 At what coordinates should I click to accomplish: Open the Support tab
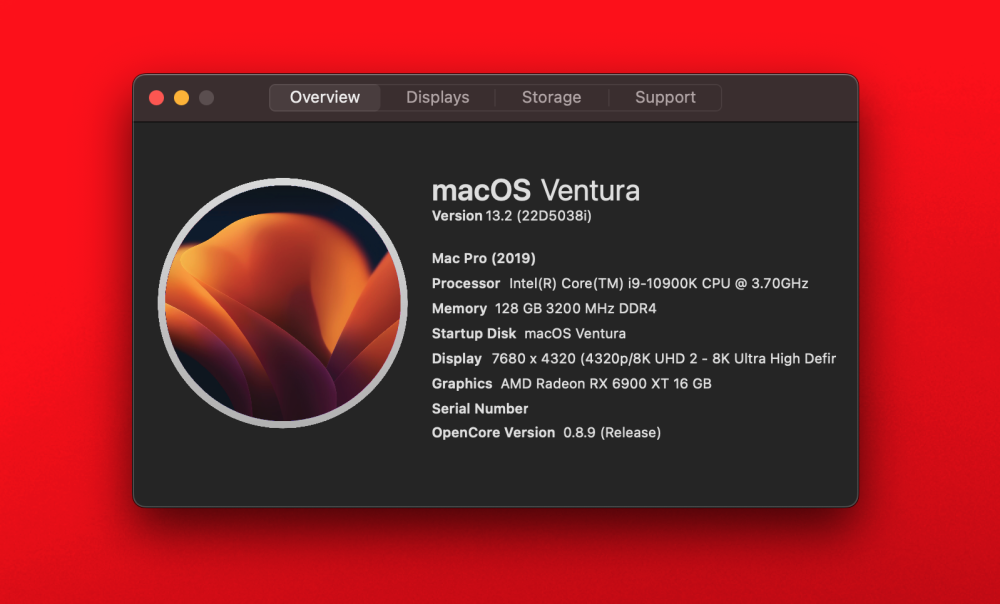coord(665,98)
